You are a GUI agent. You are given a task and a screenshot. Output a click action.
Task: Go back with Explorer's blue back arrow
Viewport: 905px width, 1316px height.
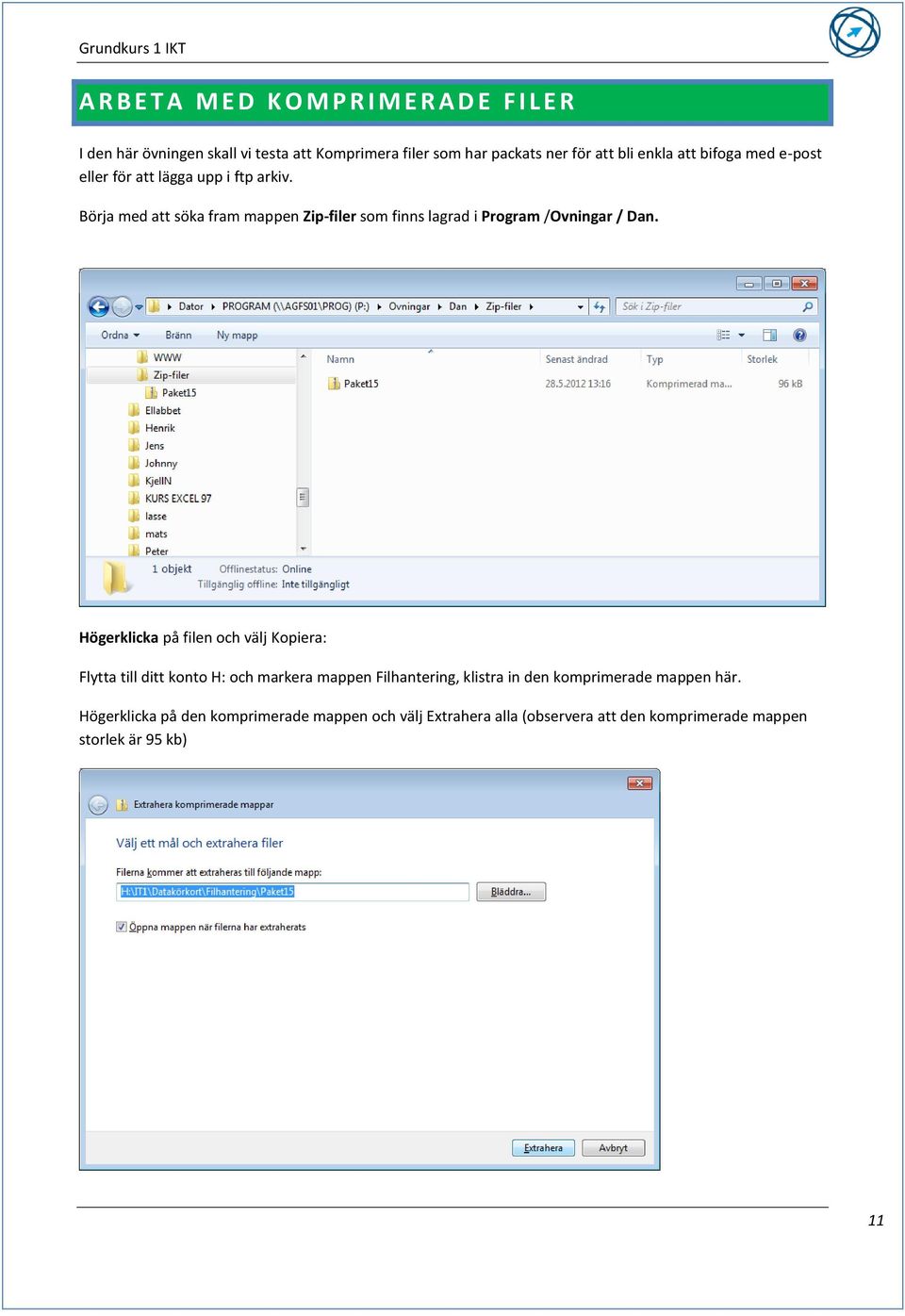(99, 306)
